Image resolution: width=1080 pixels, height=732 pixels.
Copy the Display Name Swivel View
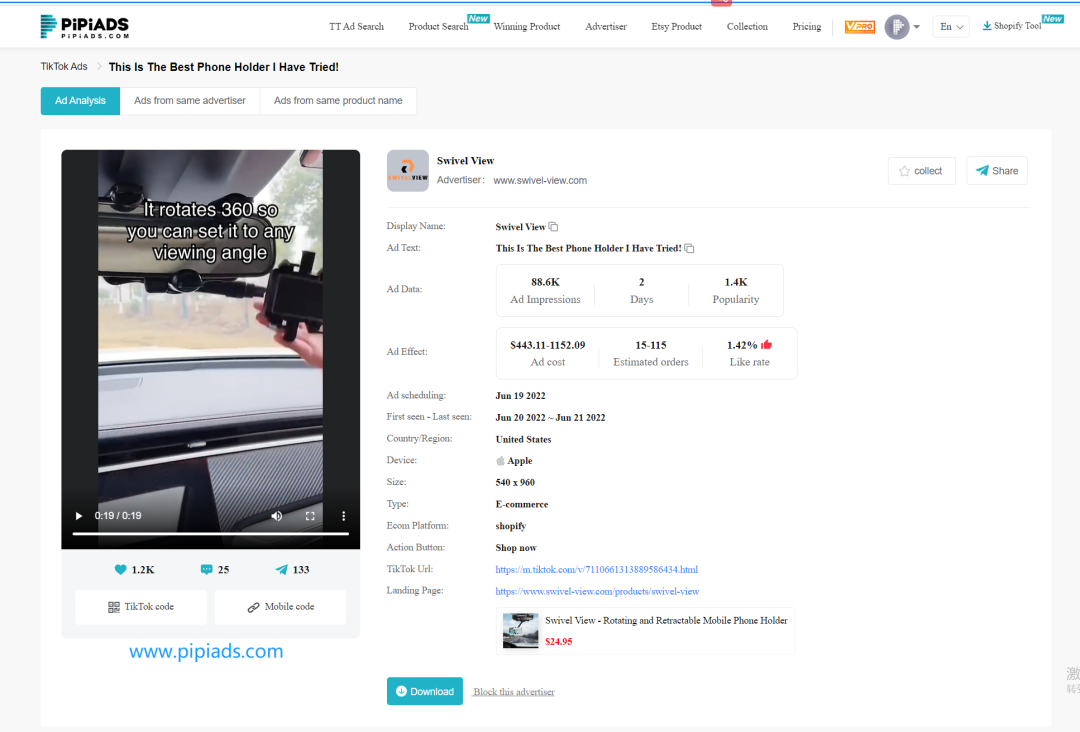[553, 227]
